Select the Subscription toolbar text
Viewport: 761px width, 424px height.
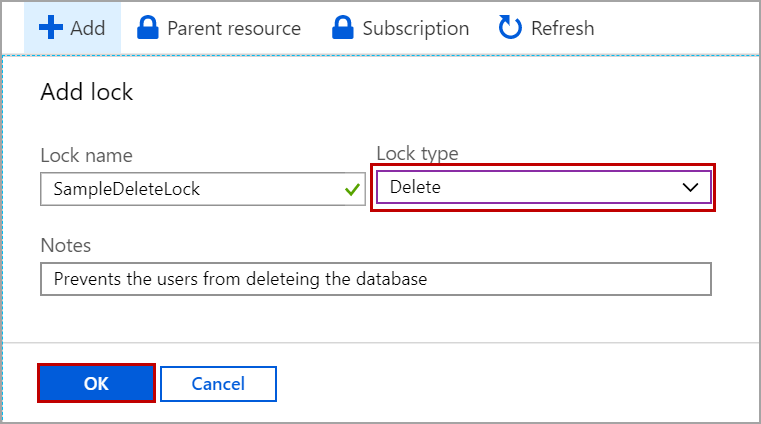point(415,28)
